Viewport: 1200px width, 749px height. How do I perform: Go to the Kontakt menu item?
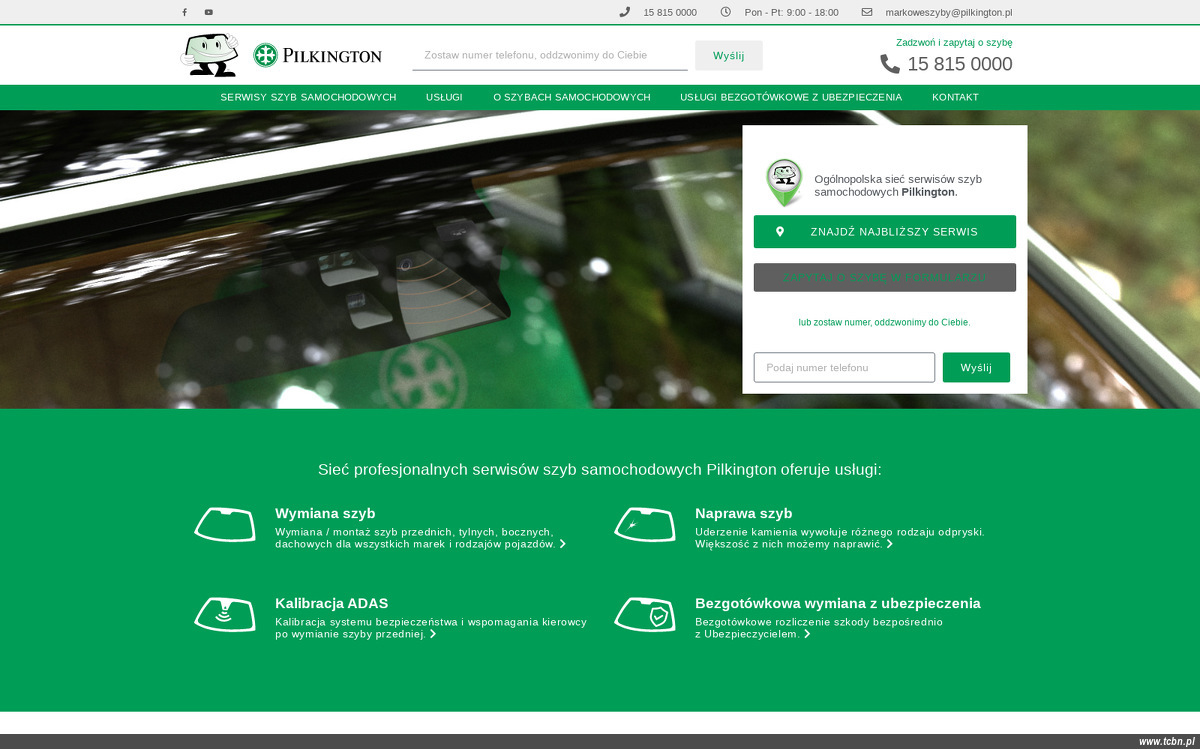pyautogui.click(x=955, y=97)
